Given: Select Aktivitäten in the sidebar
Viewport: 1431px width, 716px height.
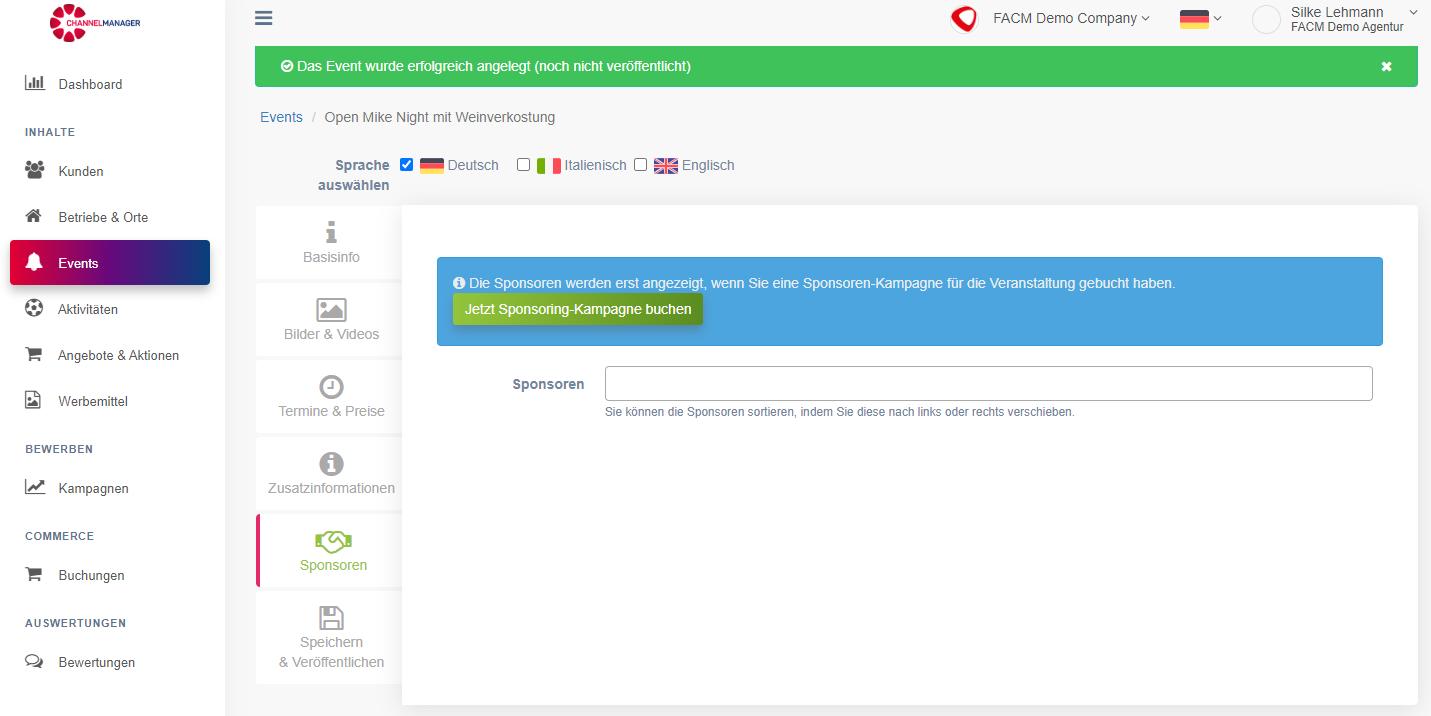Looking at the screenshot, I should [88, 309].
